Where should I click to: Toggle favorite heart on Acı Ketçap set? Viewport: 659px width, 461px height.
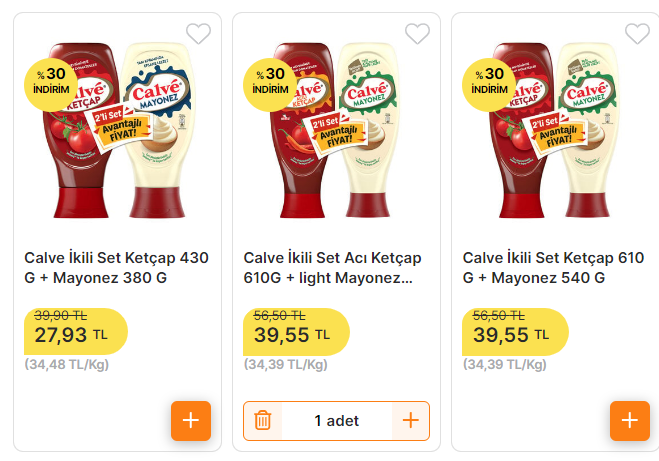[417, 34]
